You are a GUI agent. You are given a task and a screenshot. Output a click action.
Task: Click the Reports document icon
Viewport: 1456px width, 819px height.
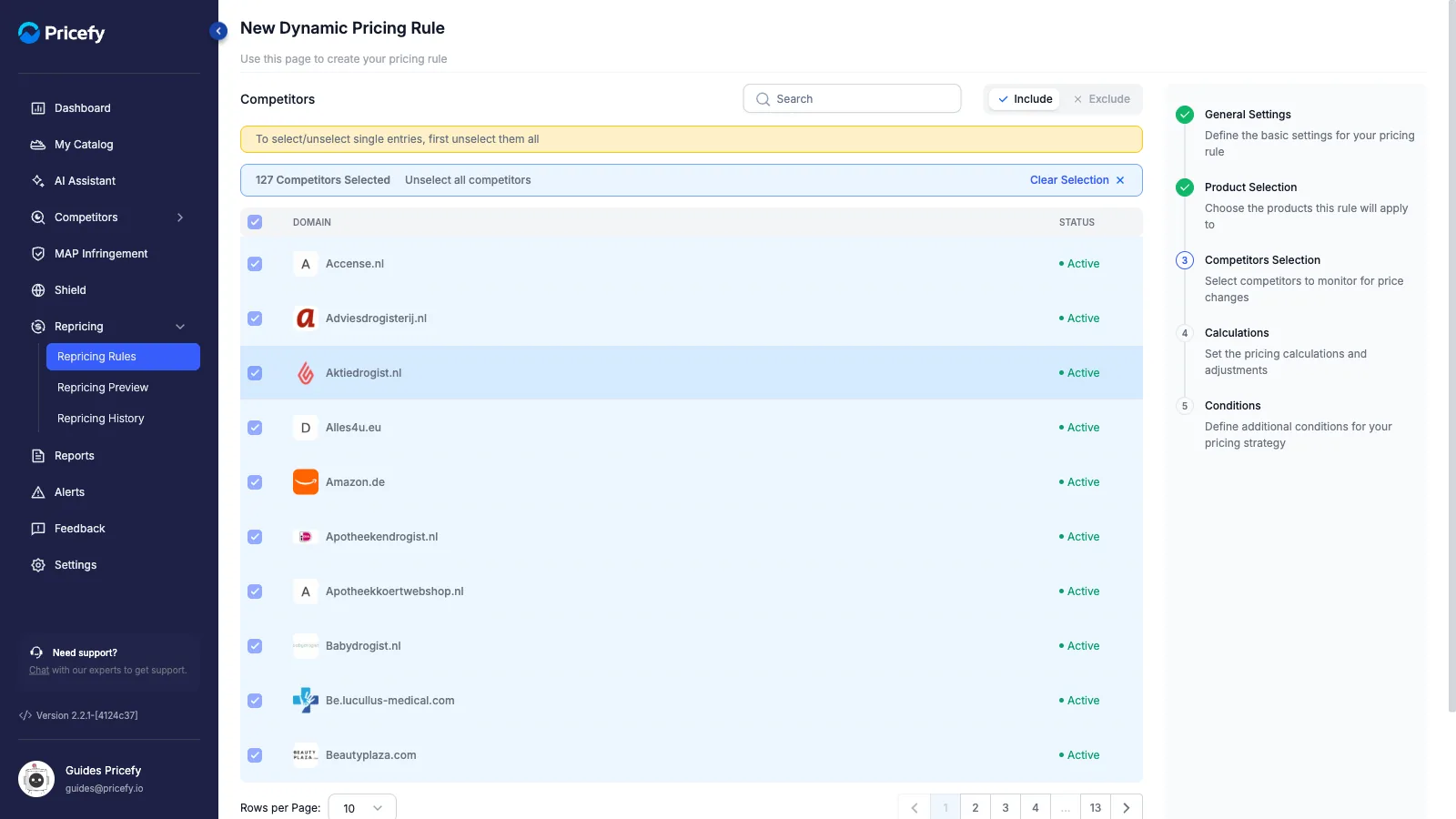pyautogui.click(x=38, y=456)
